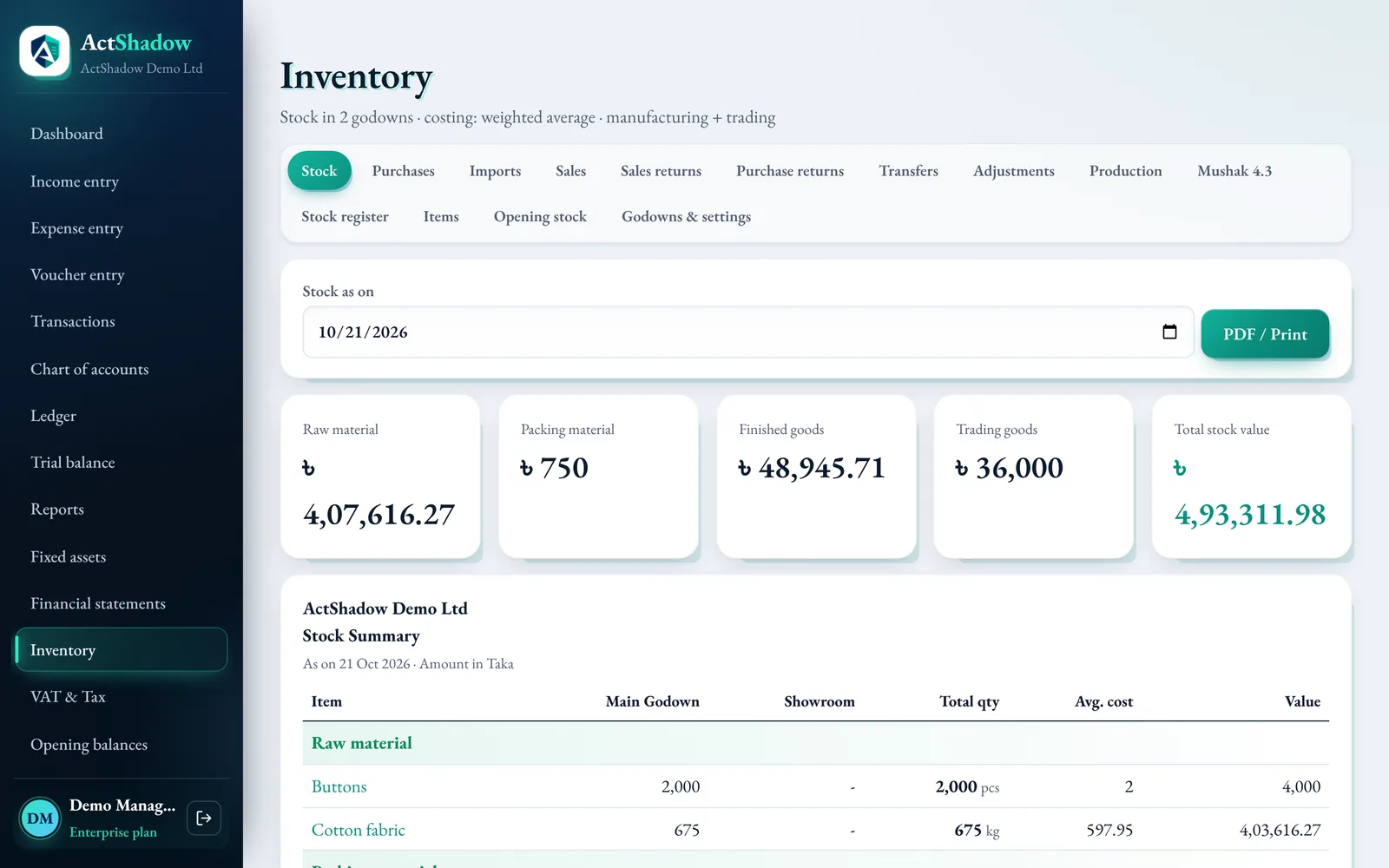Open Godowns & settings tab
Image resolution: width=1389 pixels, height=868 pixels.
(686, 217)
